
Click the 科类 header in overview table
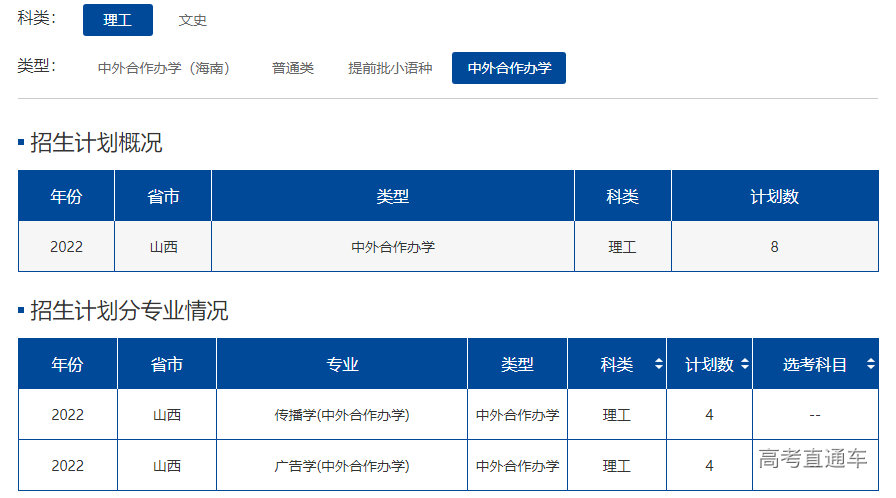pyautogui.click(x=622, y=196)
